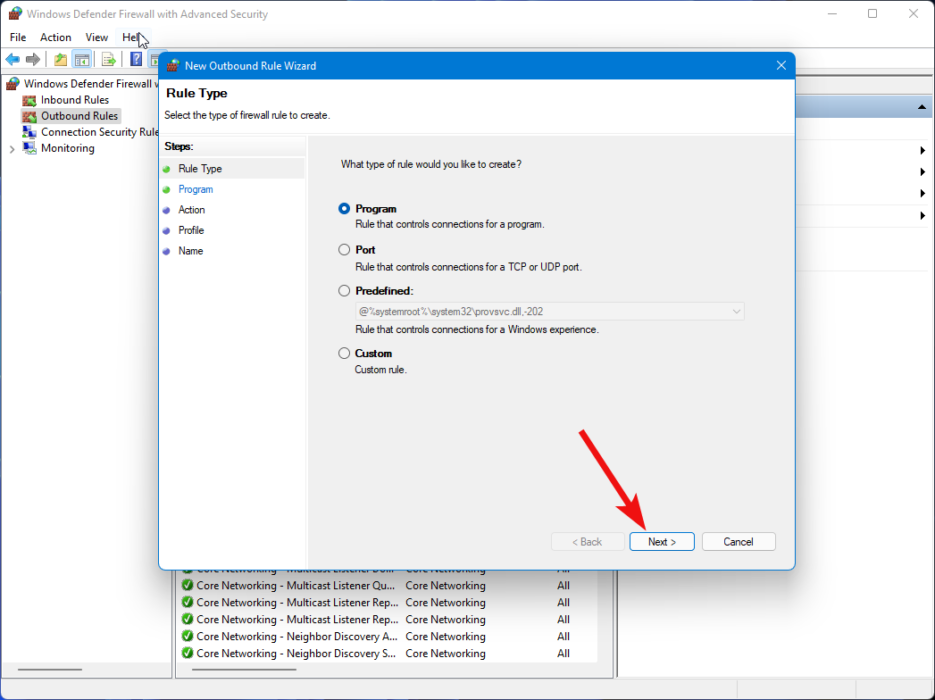935x700 pixels.
Task: Click the Inbound Rules firewall icon
Action: (29, 100)
